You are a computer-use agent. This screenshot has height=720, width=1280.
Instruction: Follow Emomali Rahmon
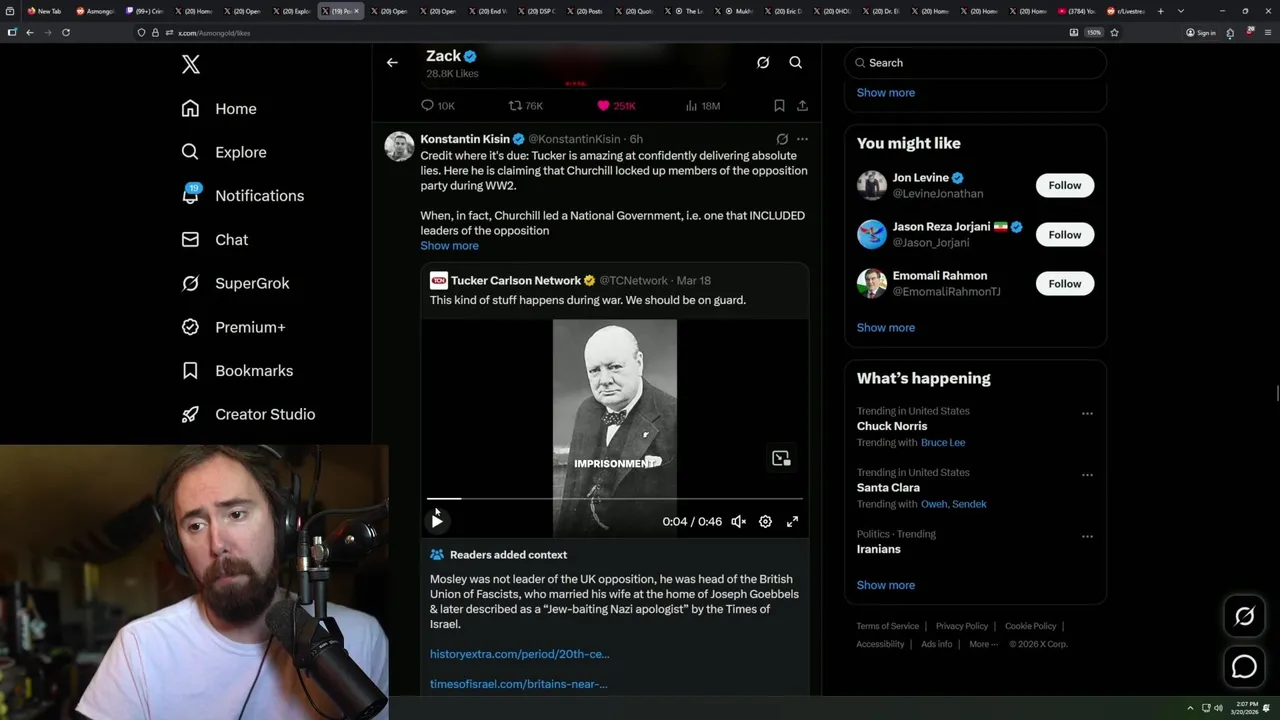pos(1065,284)
